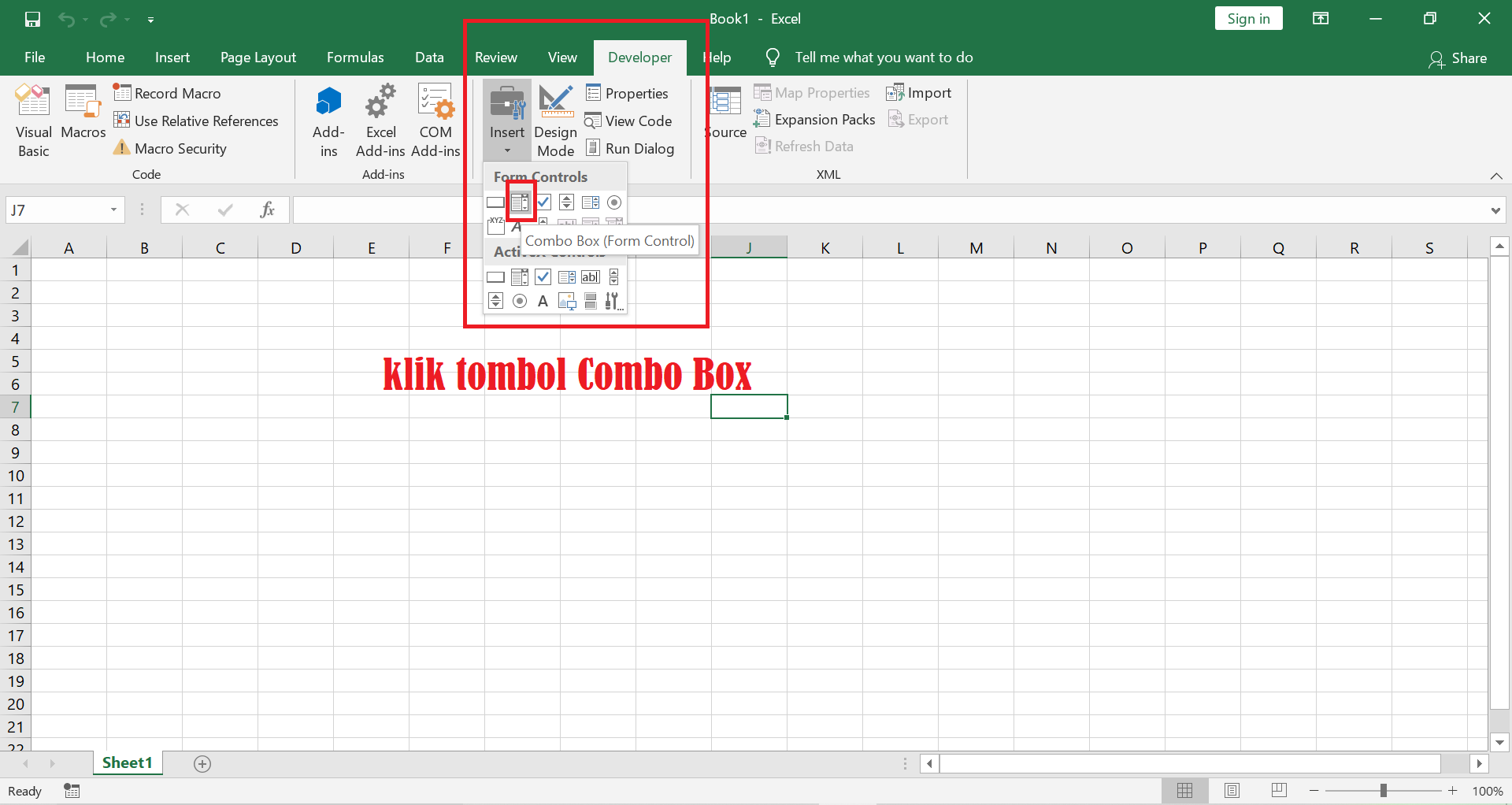Select the Check Box form control
This screenshot has height=805, width=1512.
point(543,202)
